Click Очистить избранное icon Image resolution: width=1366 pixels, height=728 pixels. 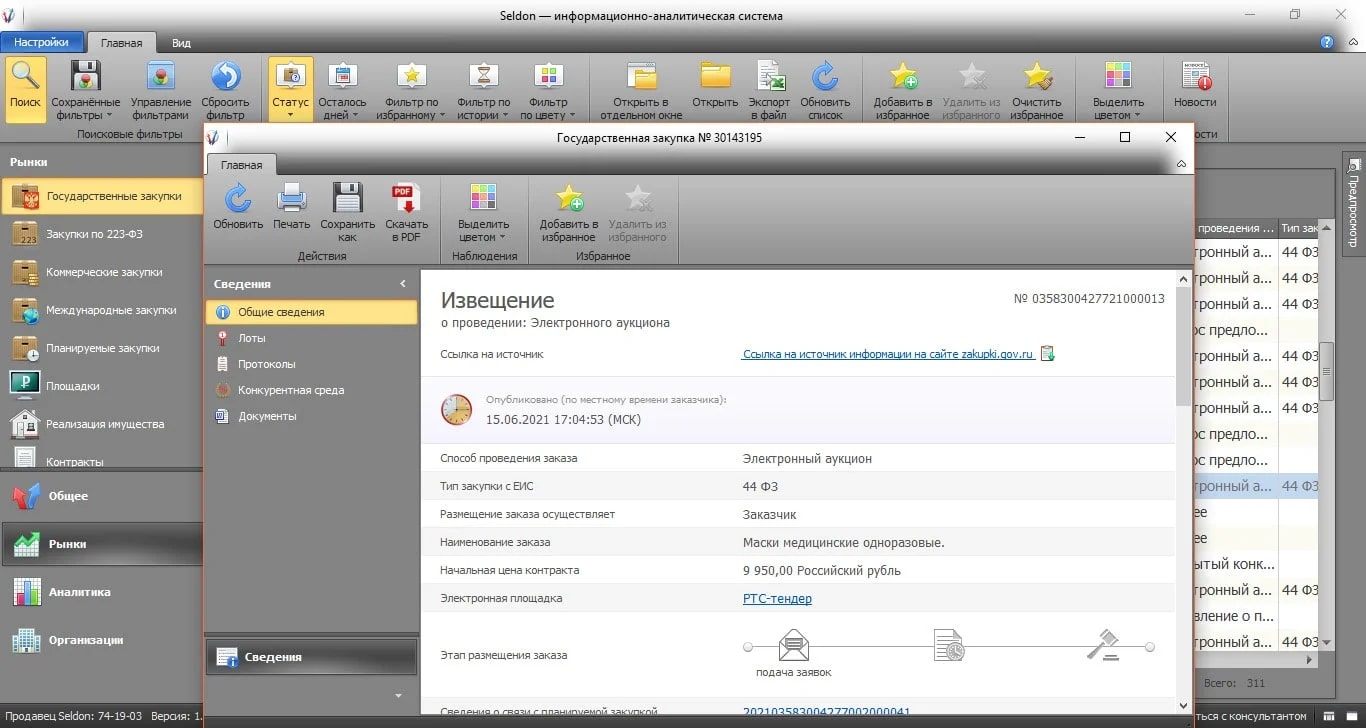click(x=1037, y=89)
